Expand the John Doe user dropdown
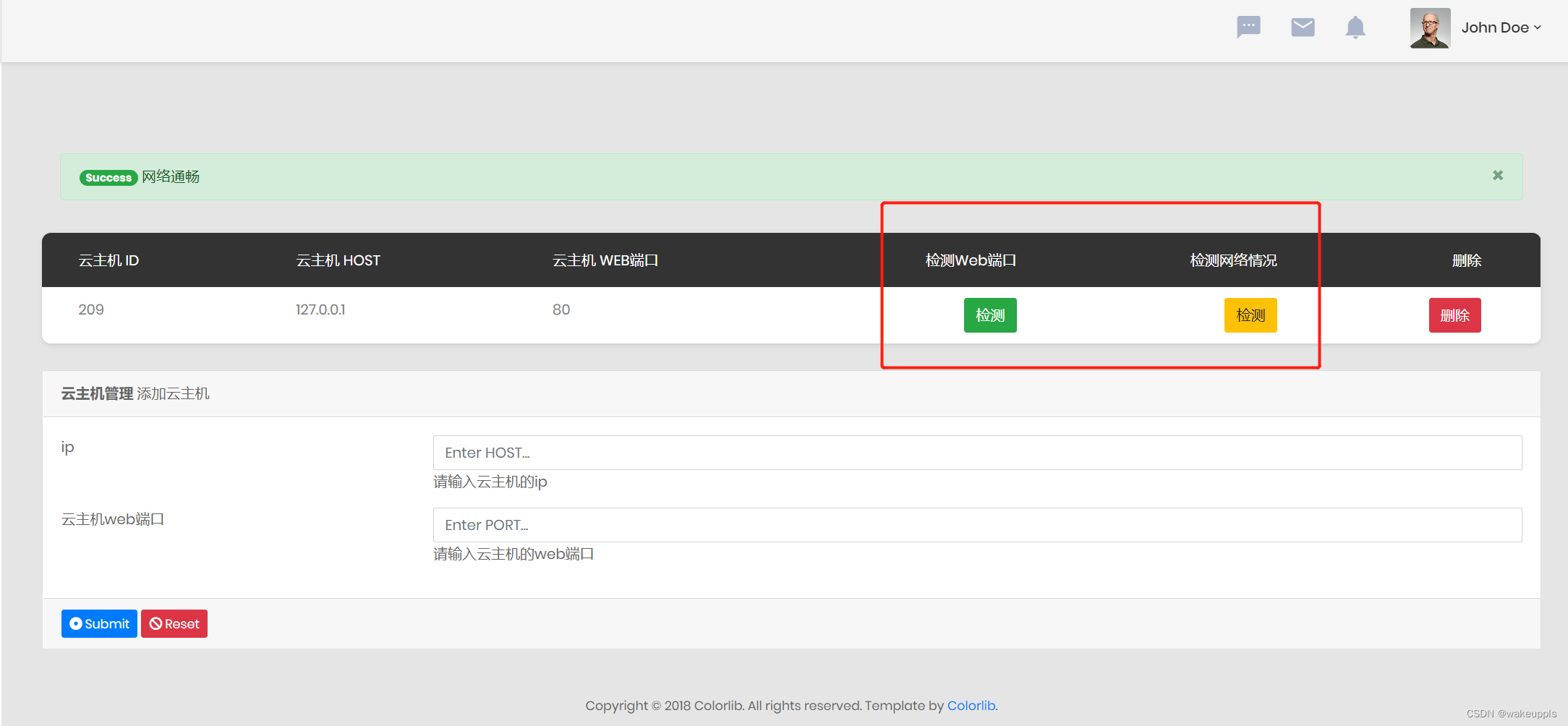Viewport: 1568px width, 726px height. 1501,27
